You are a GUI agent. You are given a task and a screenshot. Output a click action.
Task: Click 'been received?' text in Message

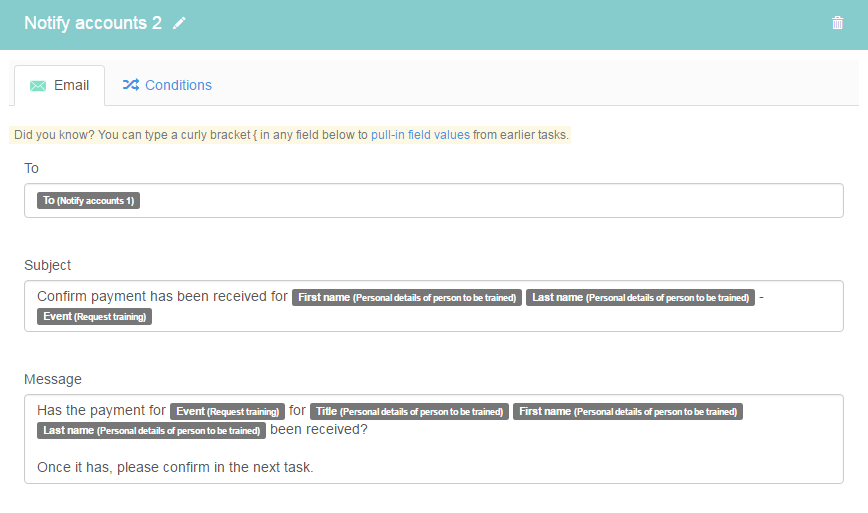tap(319, 429)
